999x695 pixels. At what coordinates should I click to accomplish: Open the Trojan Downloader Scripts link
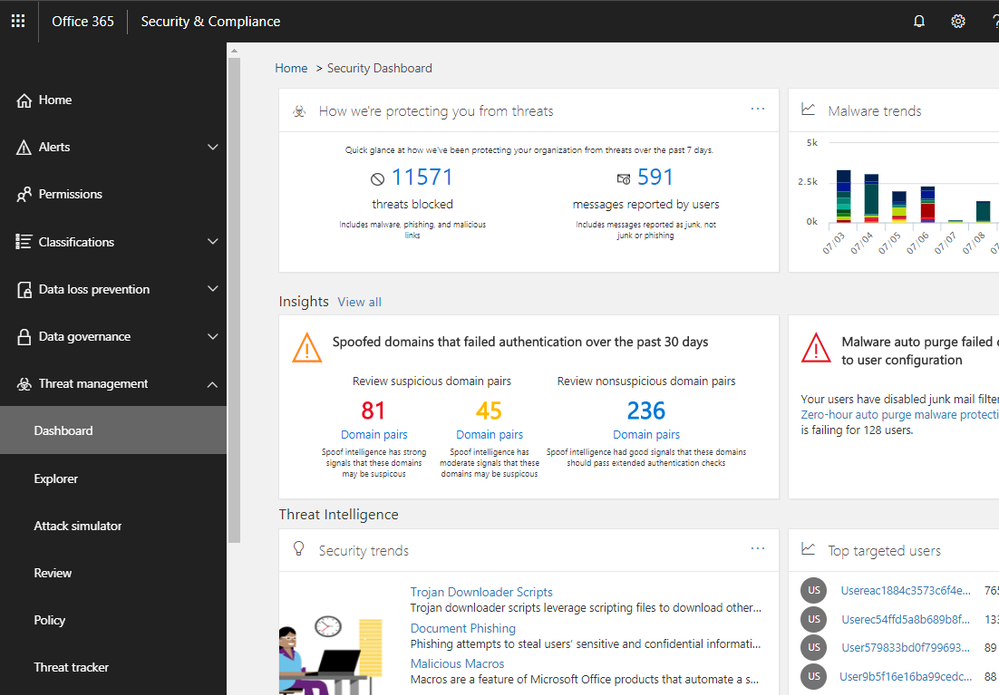coord(481,592)
